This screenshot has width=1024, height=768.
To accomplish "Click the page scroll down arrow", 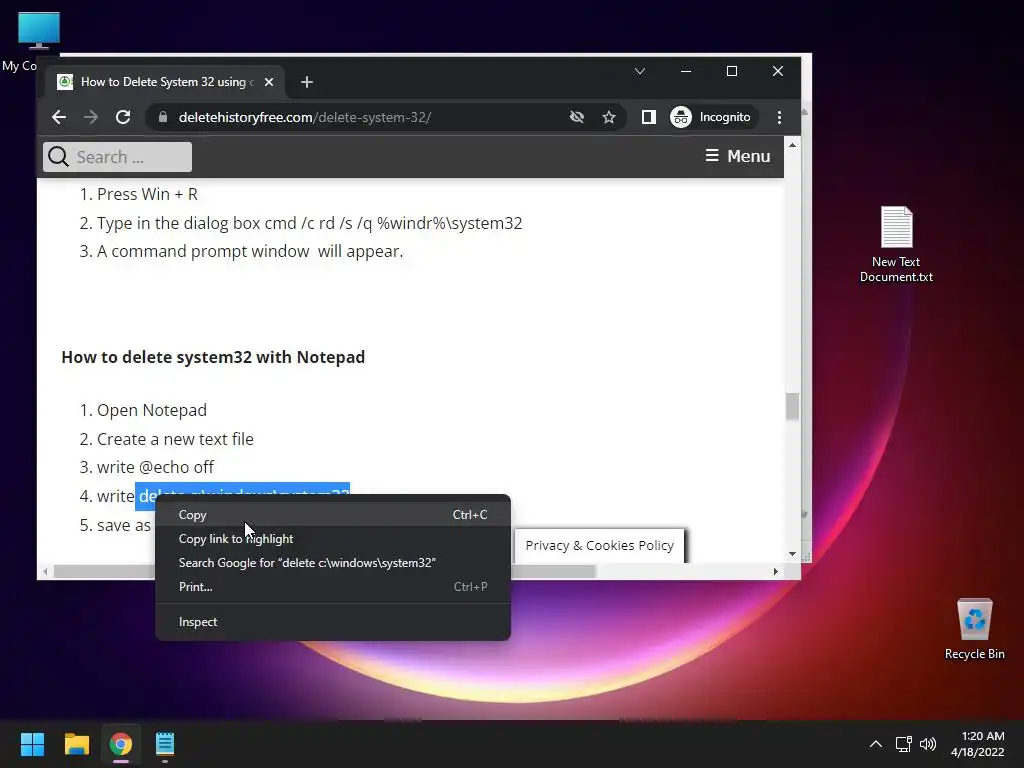I will point(792,554).
